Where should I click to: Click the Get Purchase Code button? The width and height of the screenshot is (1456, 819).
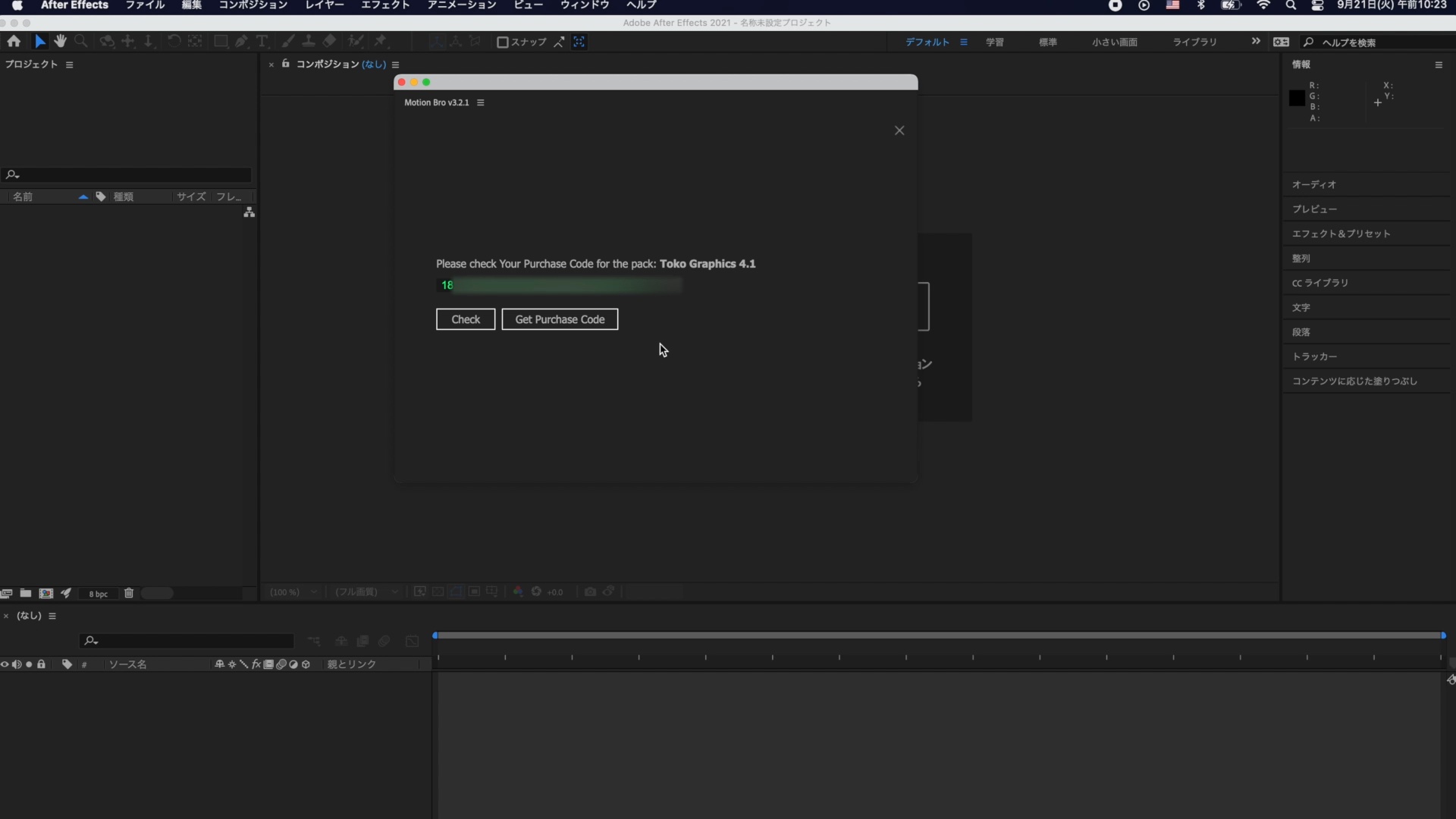point(560,319)
